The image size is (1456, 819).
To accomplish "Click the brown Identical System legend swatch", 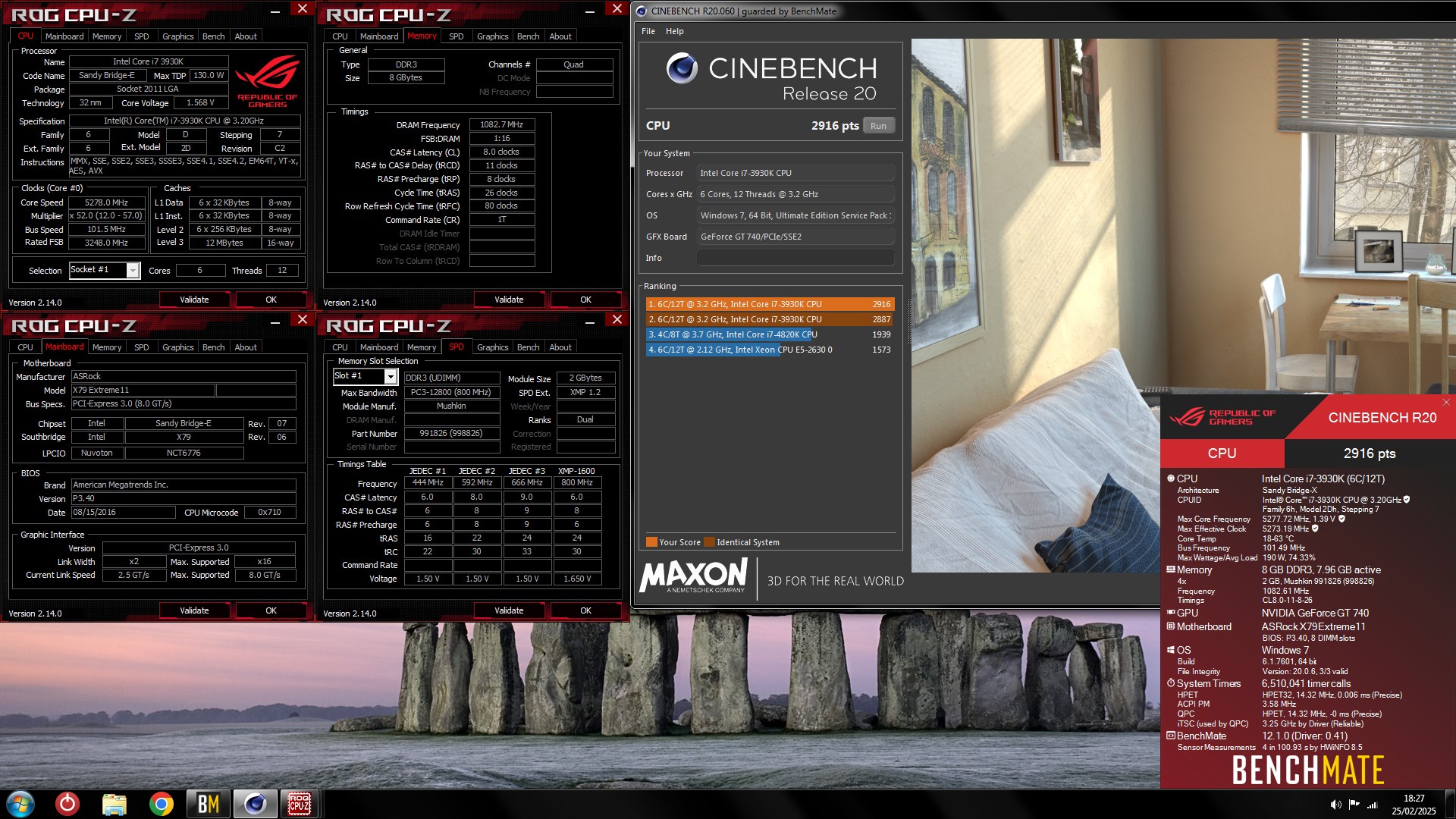I will coord(709,542).
